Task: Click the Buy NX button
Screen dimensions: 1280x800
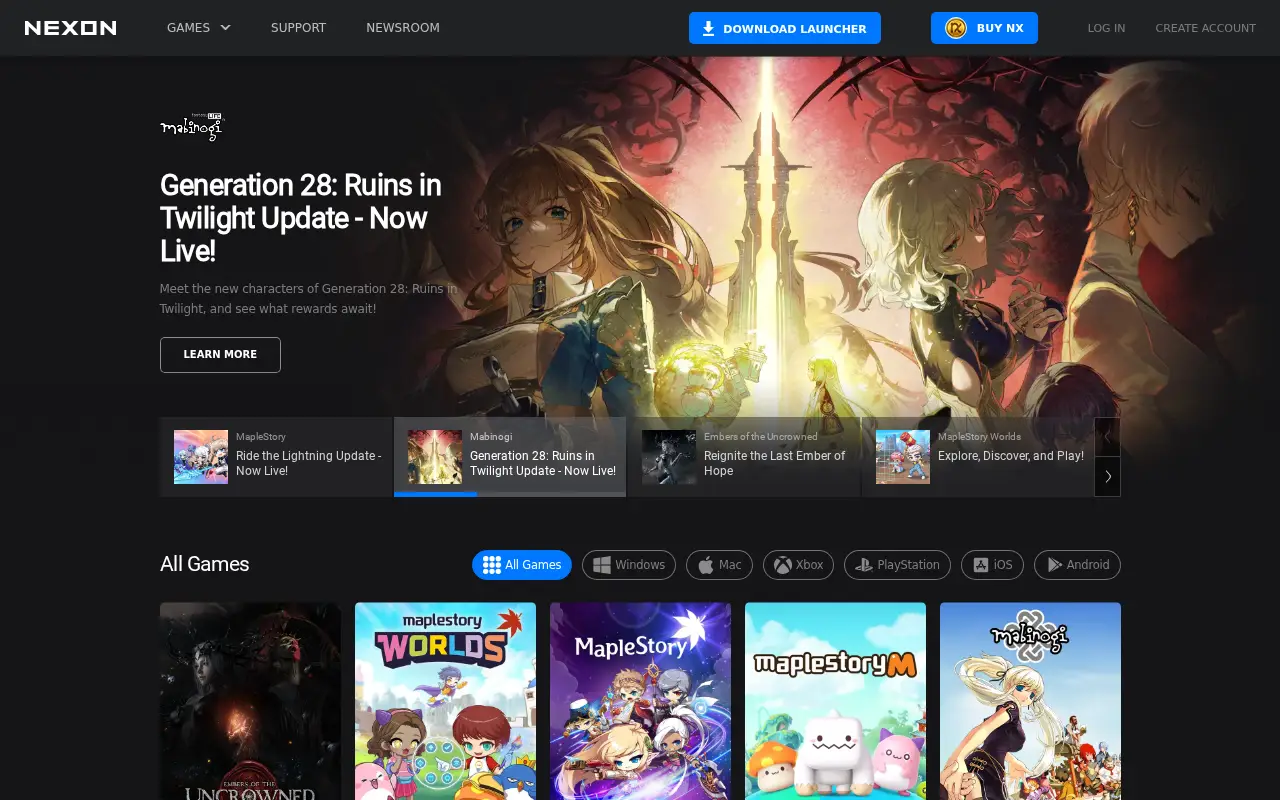Action: 984,28
